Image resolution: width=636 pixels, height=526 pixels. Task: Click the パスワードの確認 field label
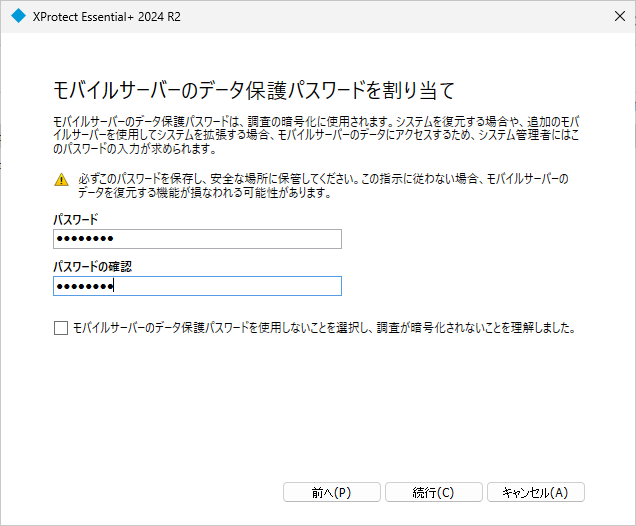click(x=92, y=266)
